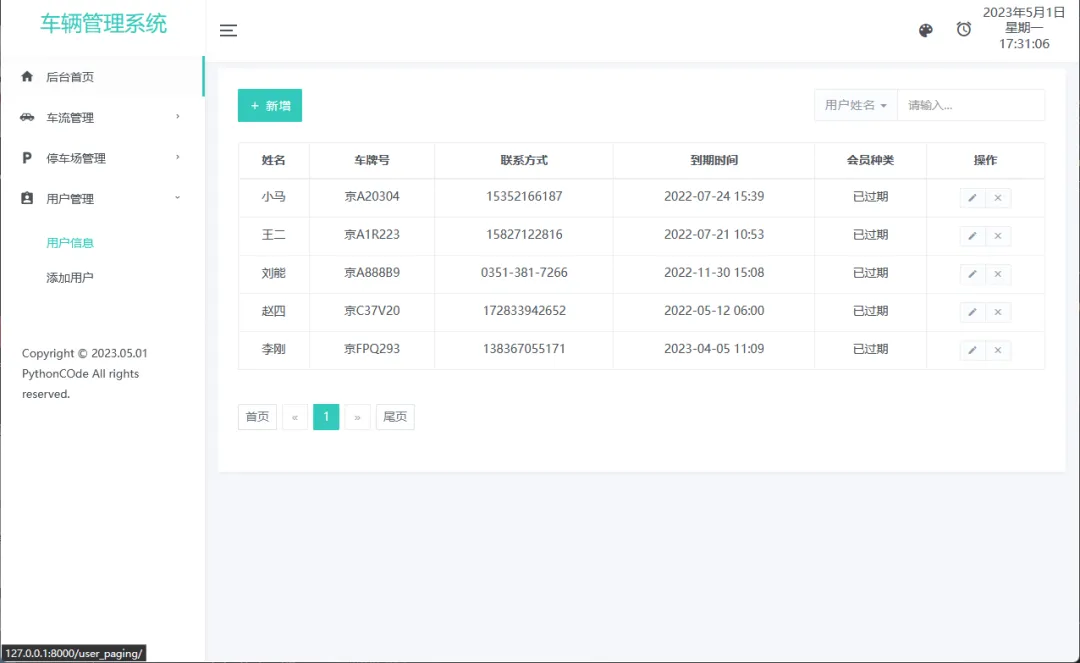This screenshot has height=663, width=1080.
Task: Click the 车牌号 column header
Action: [372, 160]
